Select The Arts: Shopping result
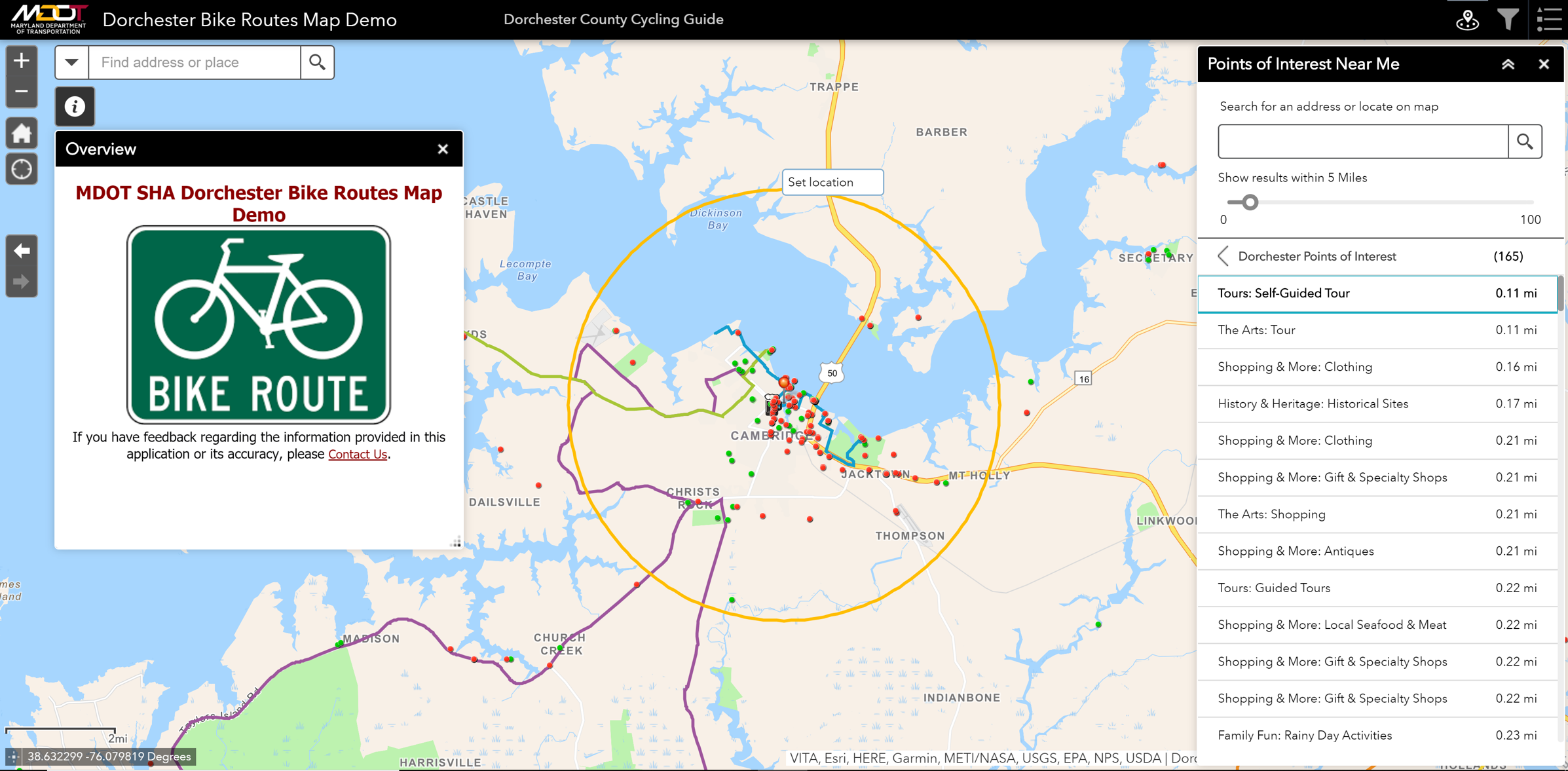The image size is (1568, 771). [1377, 515]
